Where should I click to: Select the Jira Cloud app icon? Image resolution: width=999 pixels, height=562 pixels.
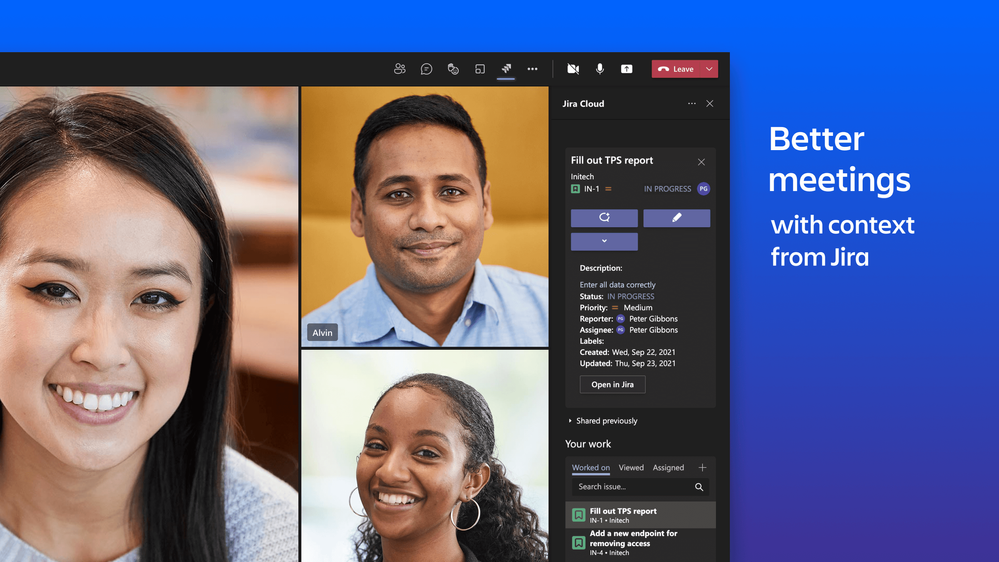click(x=506, y=69)
